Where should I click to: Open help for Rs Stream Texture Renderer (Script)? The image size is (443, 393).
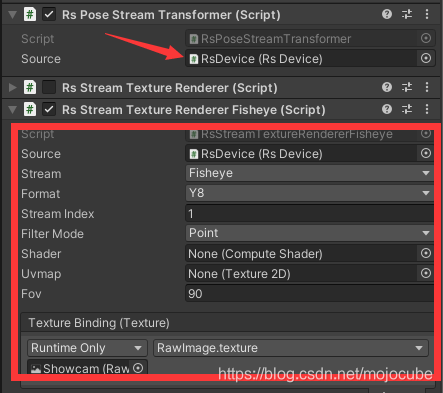point(387,87)
